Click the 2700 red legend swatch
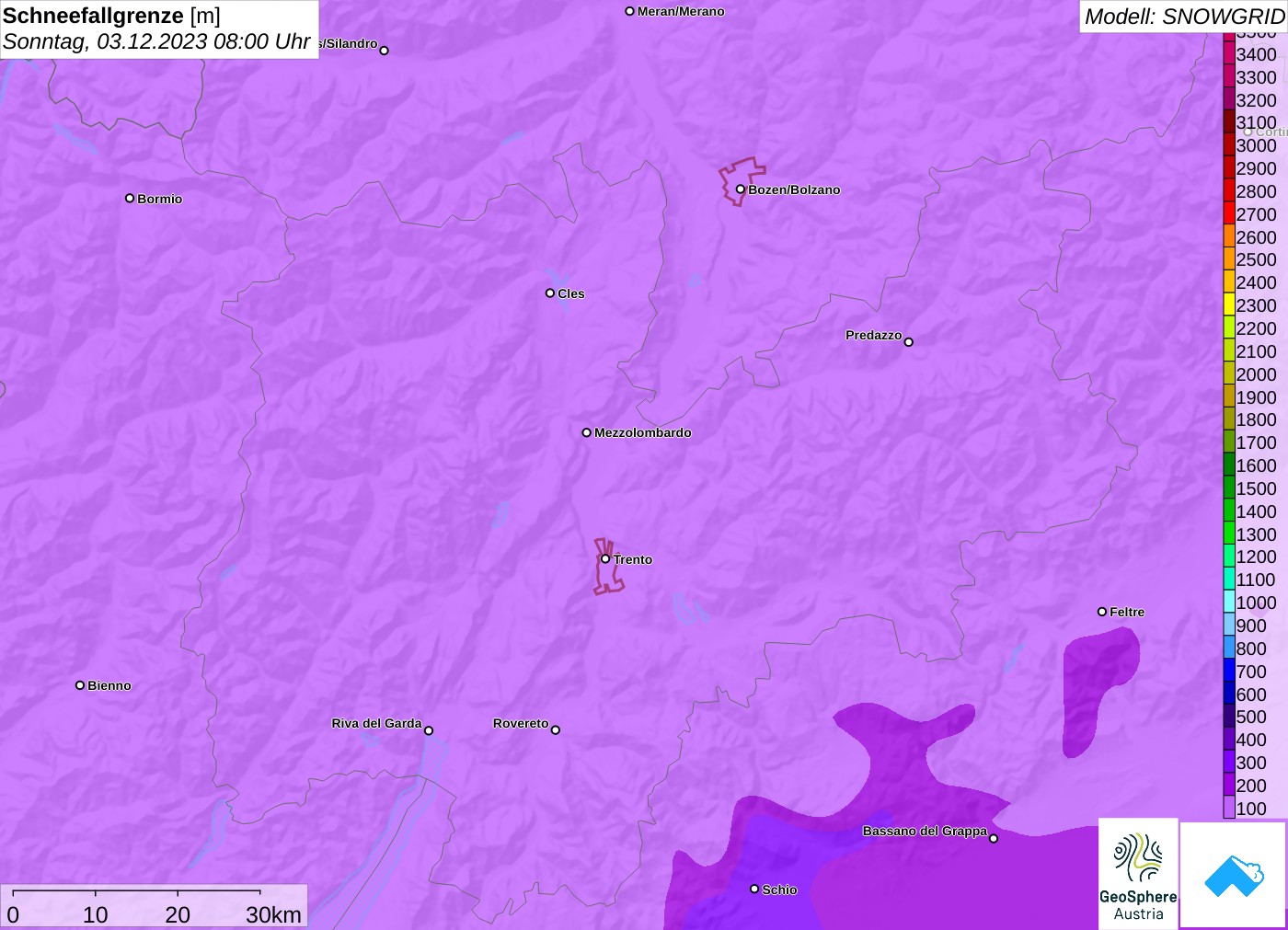Viewport: 1288px width, 930px height. (x=1229, y=214)
